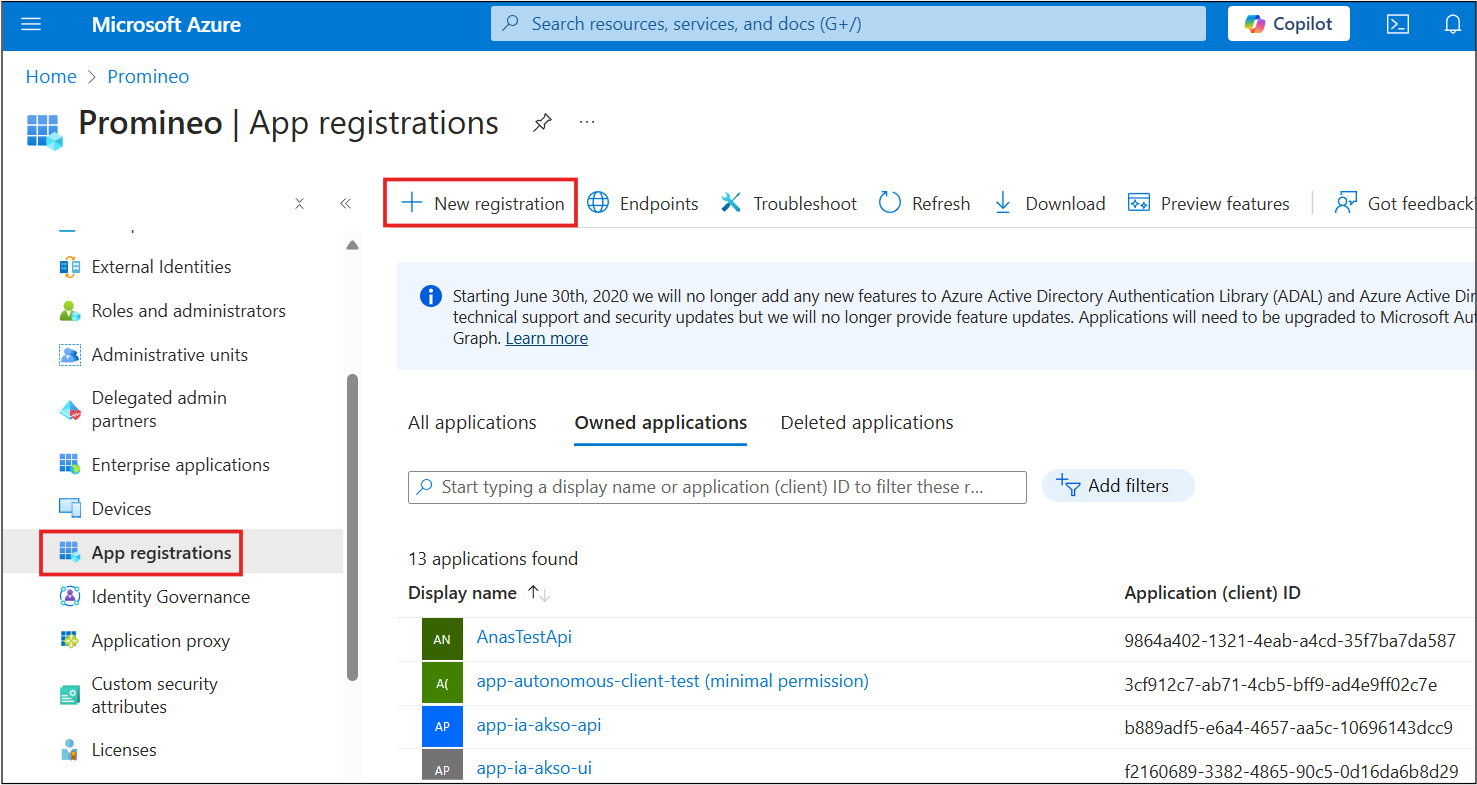Open Application proxy
The width and height of the screenshot is (1477, 785).
[160, 641]
